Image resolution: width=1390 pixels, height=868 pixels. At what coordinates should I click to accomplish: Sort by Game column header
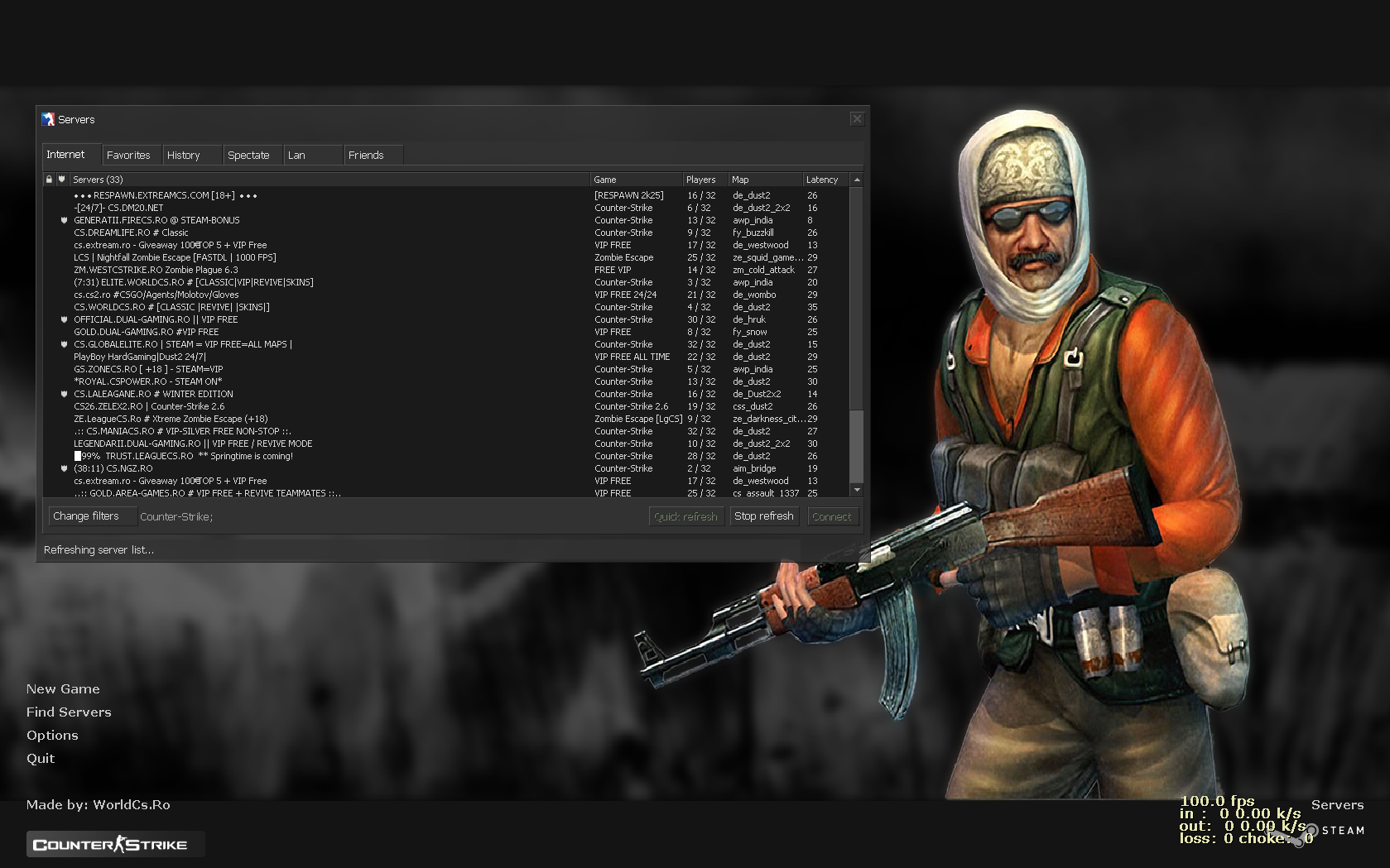tap(636, 180)
